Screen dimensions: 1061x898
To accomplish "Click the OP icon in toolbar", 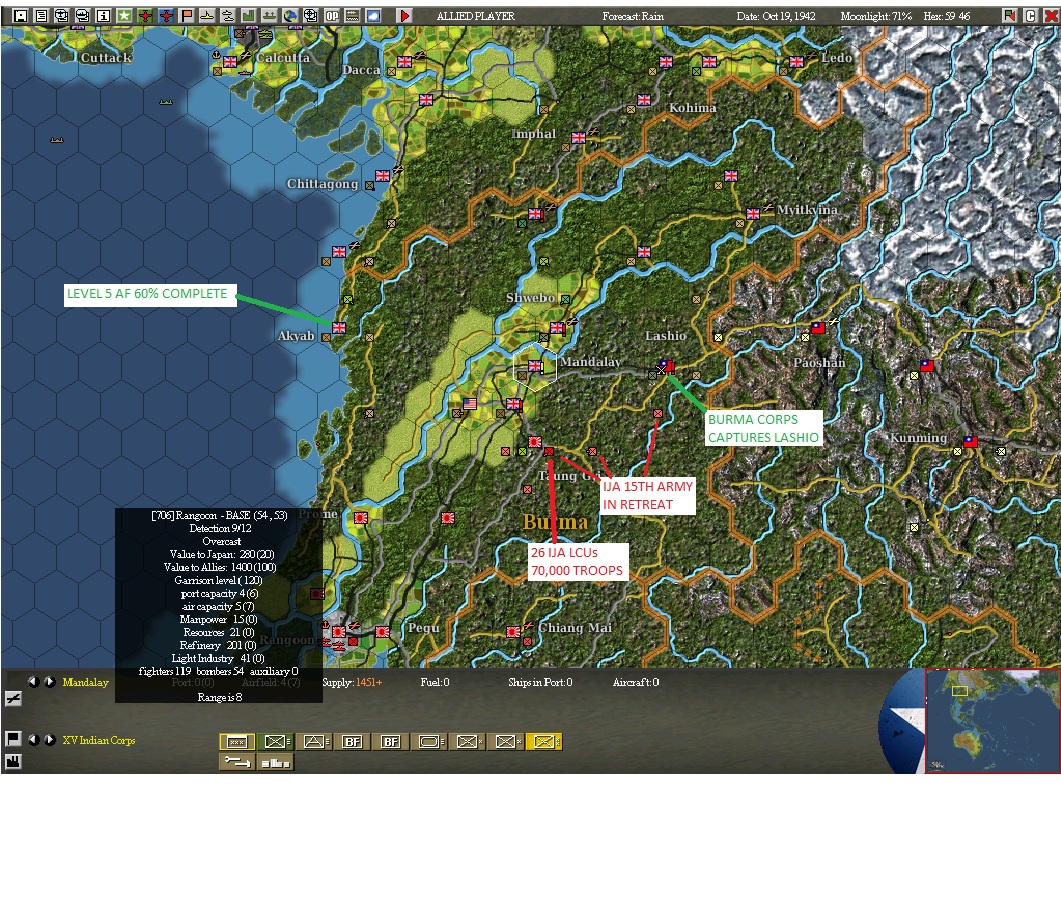I will 332,16.
